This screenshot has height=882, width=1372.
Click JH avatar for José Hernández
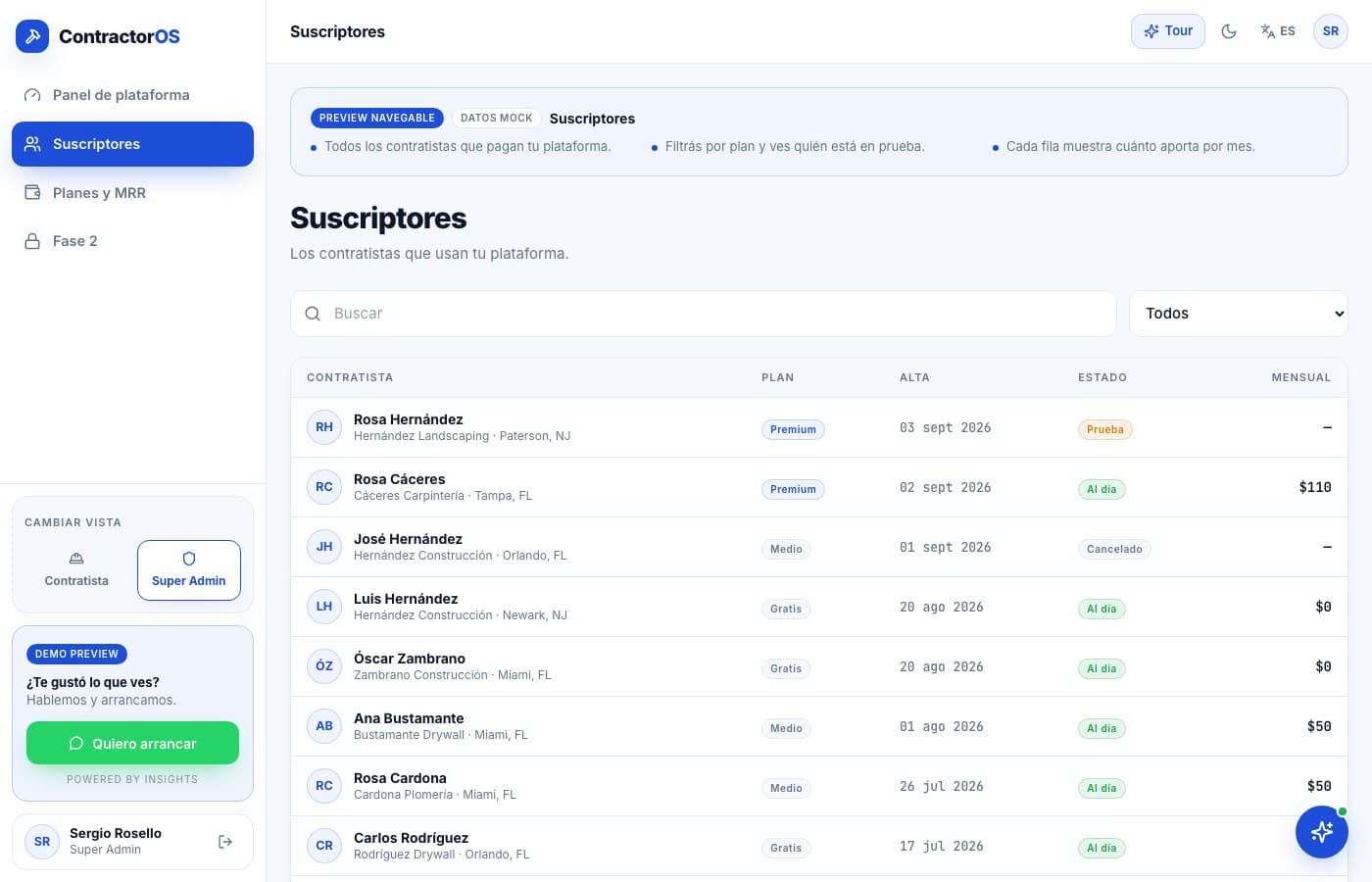click(324, 547)
